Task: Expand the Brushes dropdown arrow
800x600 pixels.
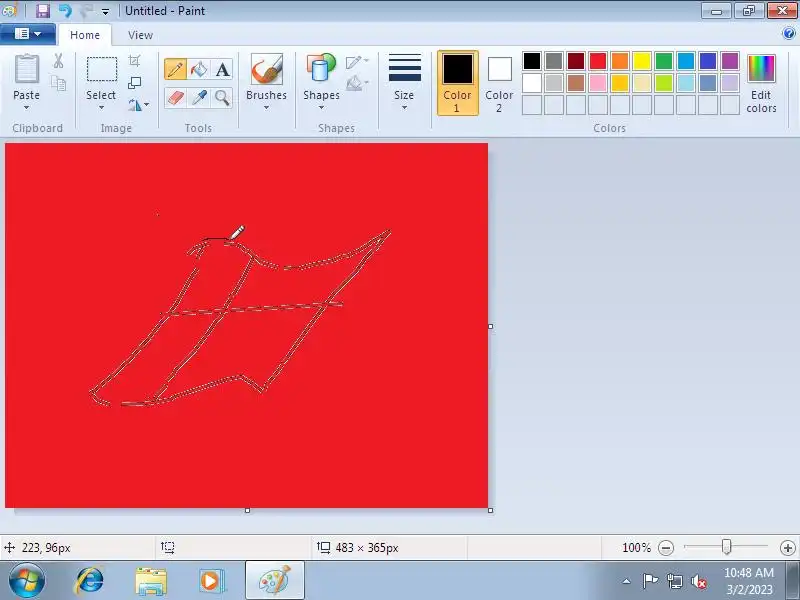Action: [266, 108]
